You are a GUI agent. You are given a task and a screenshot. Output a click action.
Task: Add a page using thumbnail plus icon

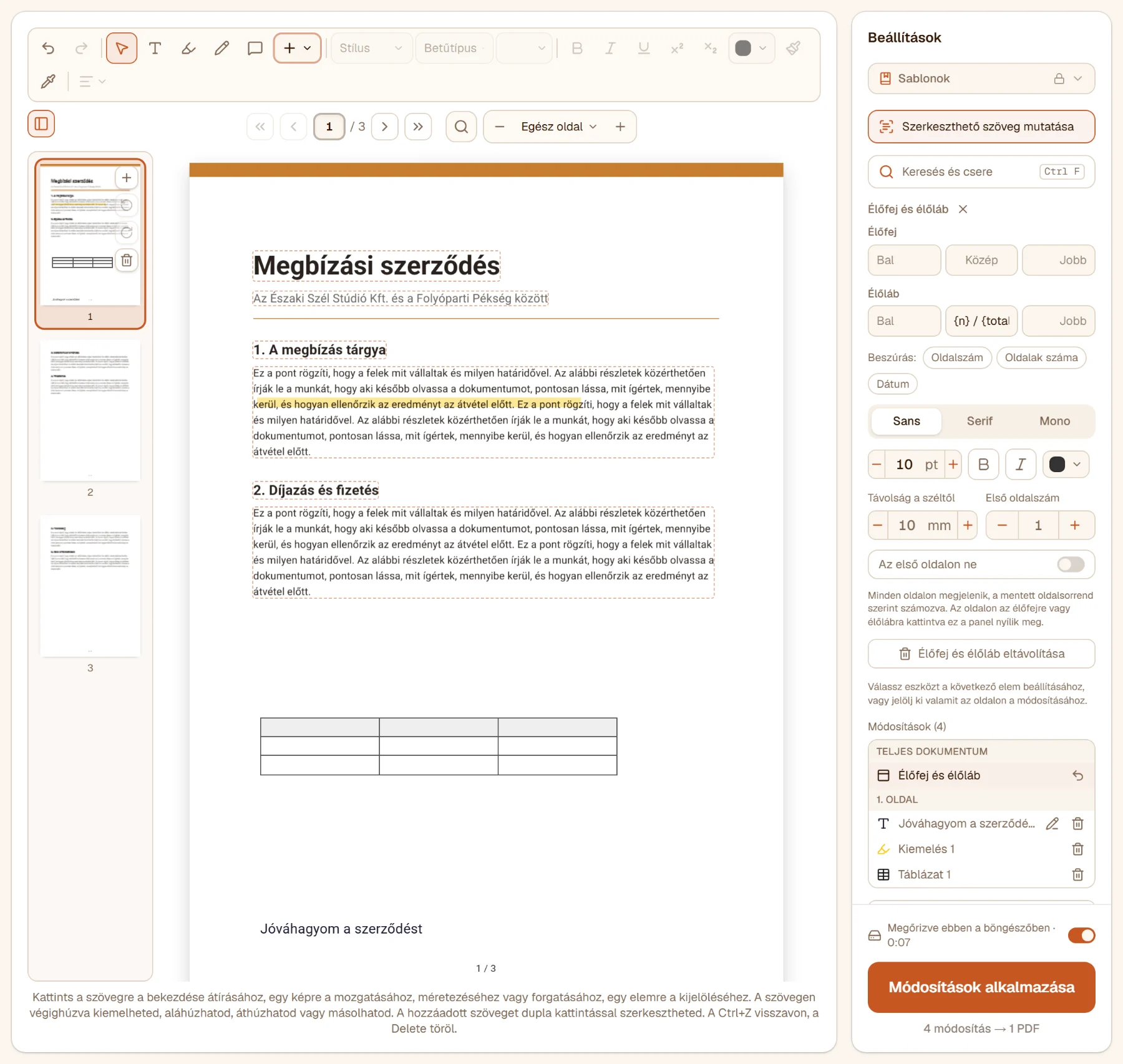click(x=127, y=178)
